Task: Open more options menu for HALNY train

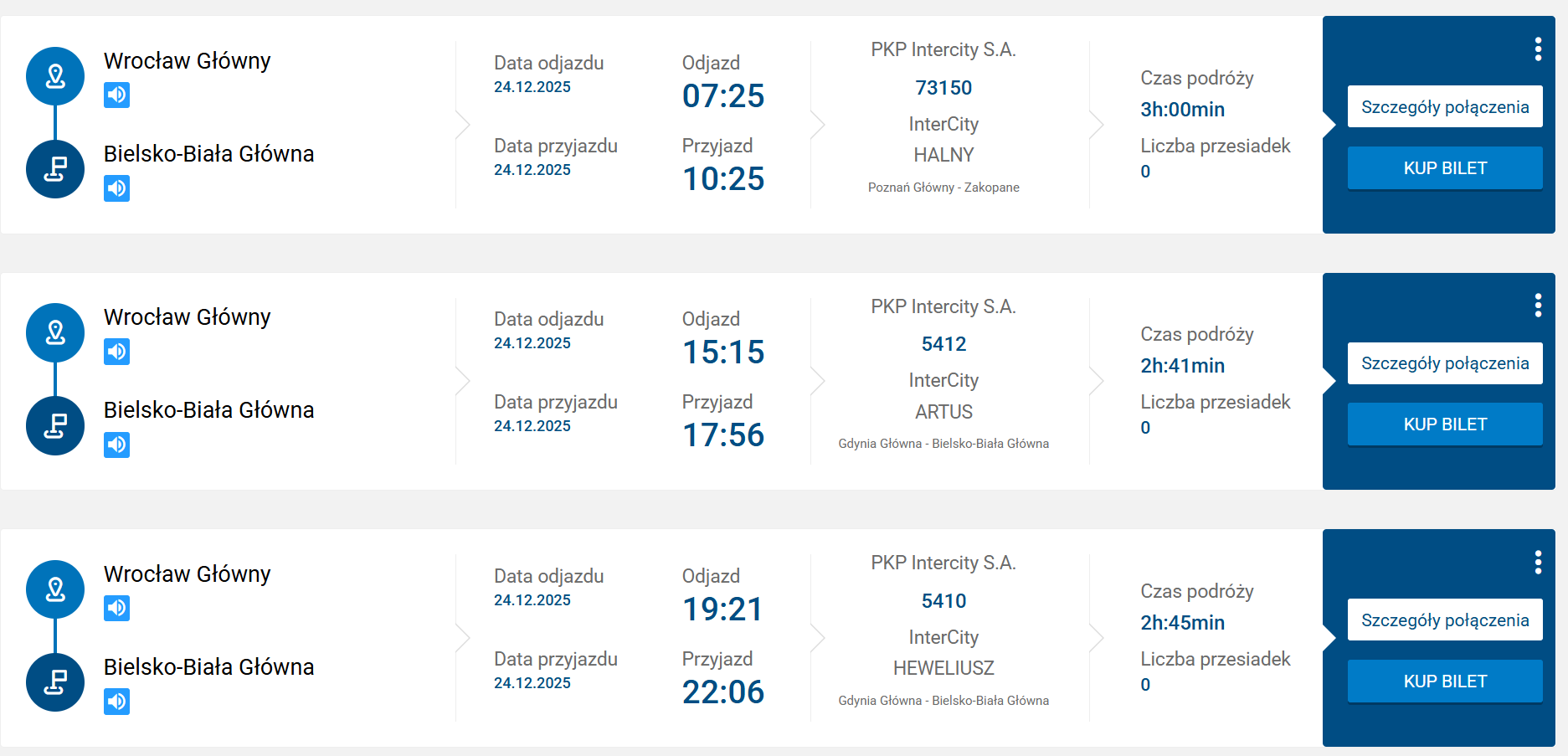Action: tap(1538, 49)
